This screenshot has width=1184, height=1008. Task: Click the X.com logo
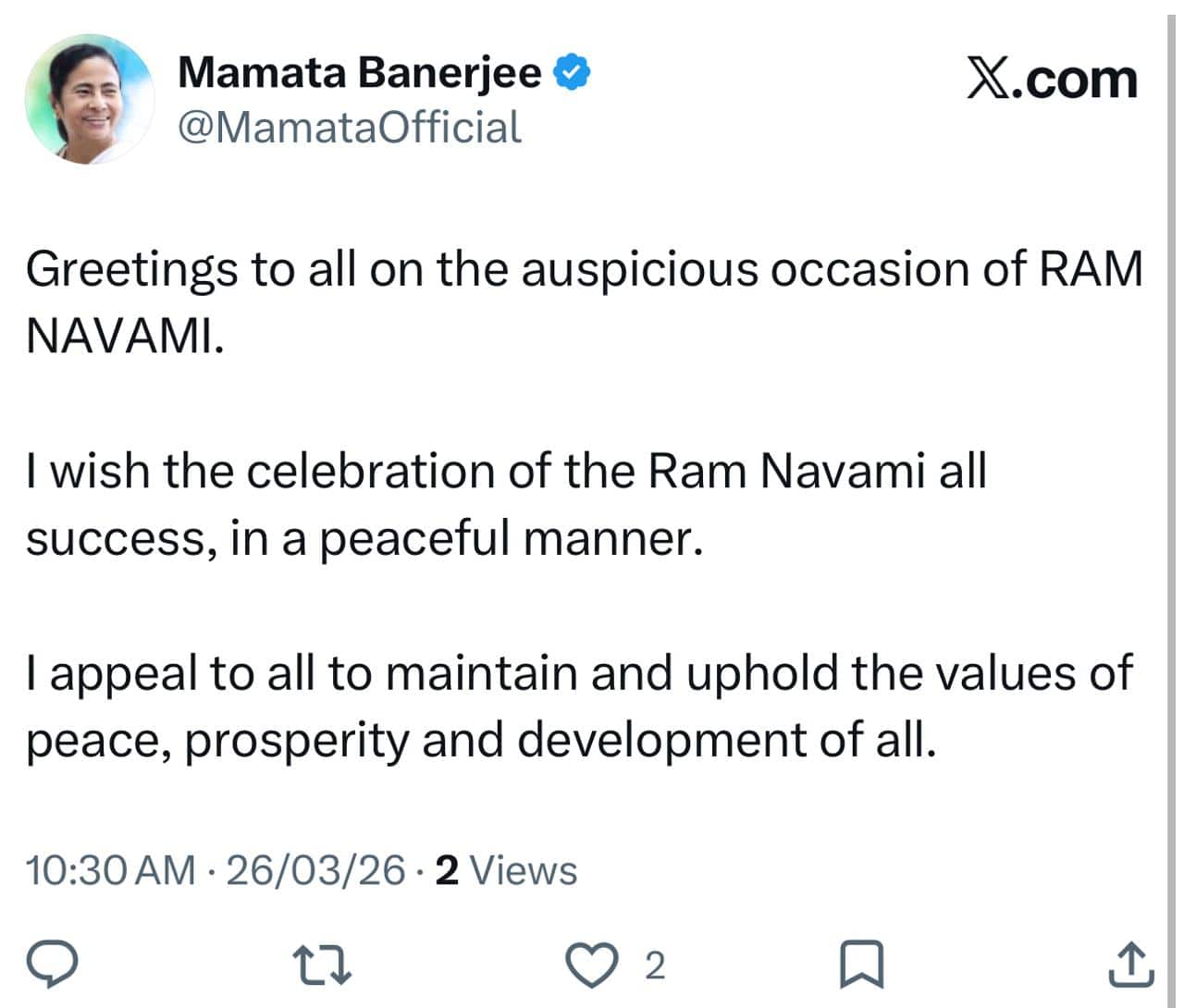point(1052,80)
